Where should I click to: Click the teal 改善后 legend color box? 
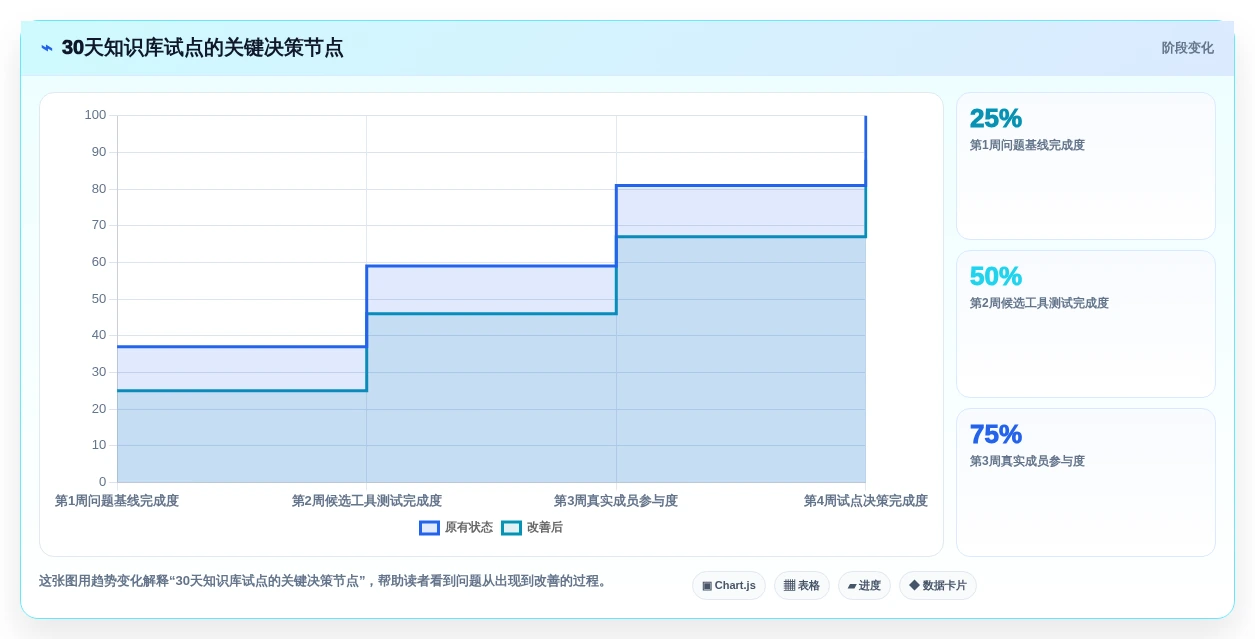pyautogui.click(x=511, y=528)
